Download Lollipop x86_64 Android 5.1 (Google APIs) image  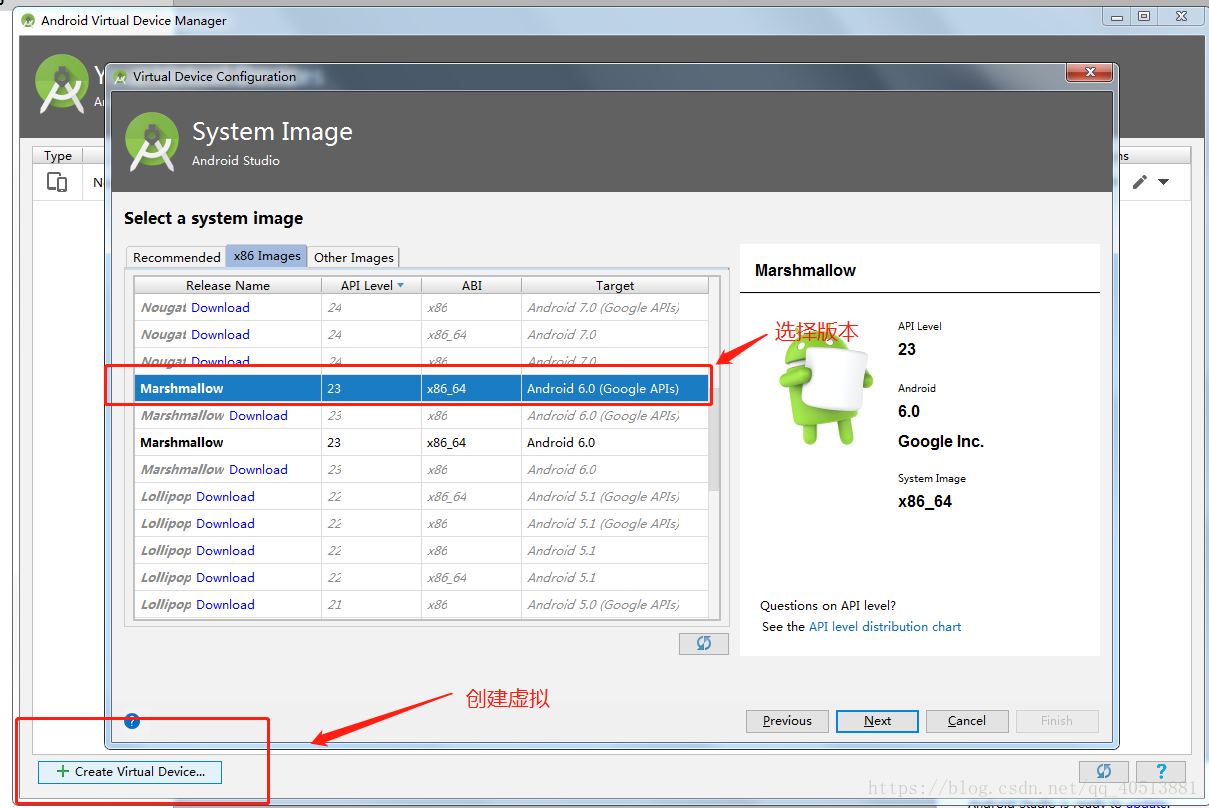[225, 496]
